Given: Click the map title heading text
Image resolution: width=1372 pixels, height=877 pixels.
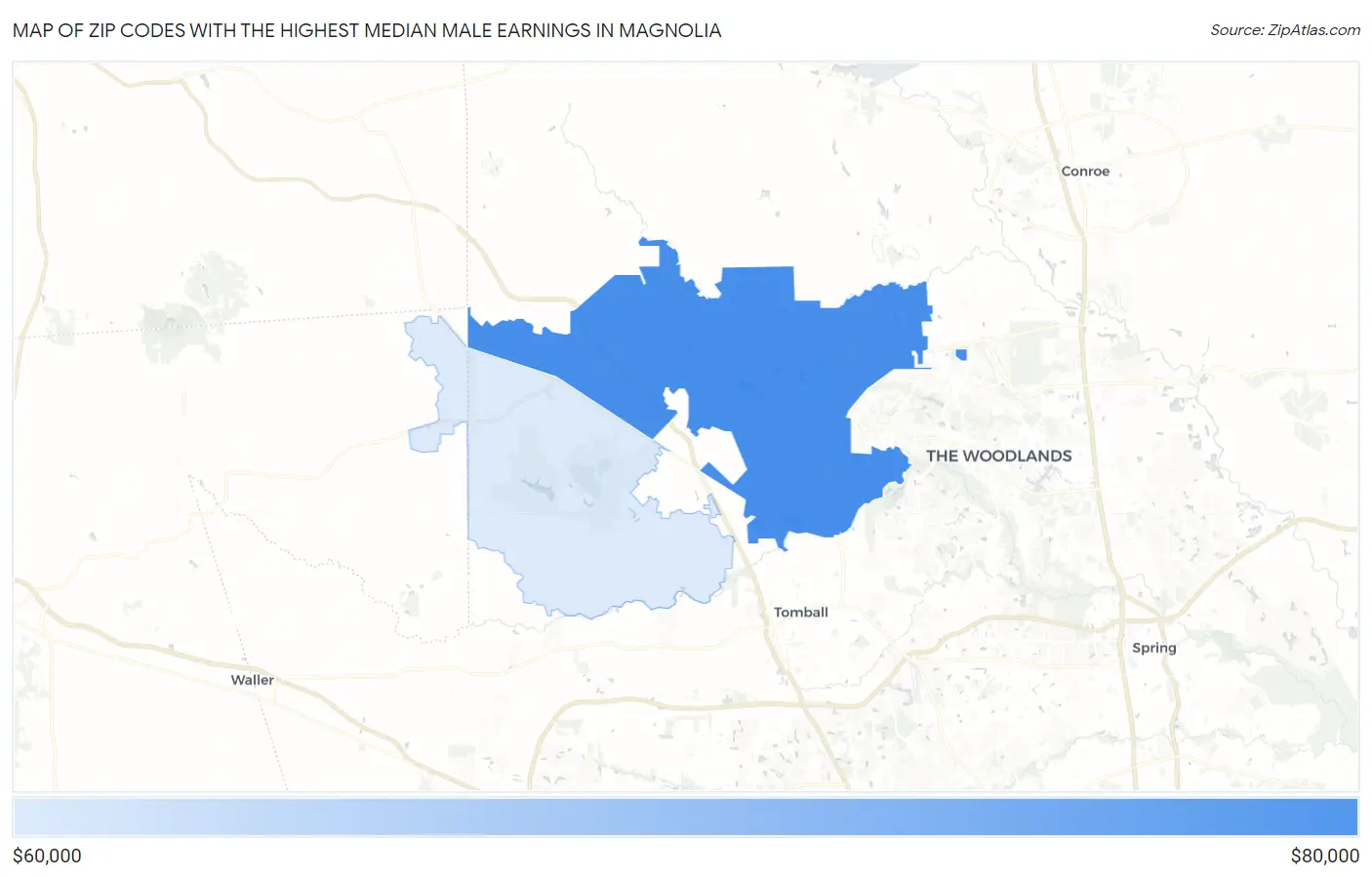Looking at the screenshot, I should click(x=367, y=30).
